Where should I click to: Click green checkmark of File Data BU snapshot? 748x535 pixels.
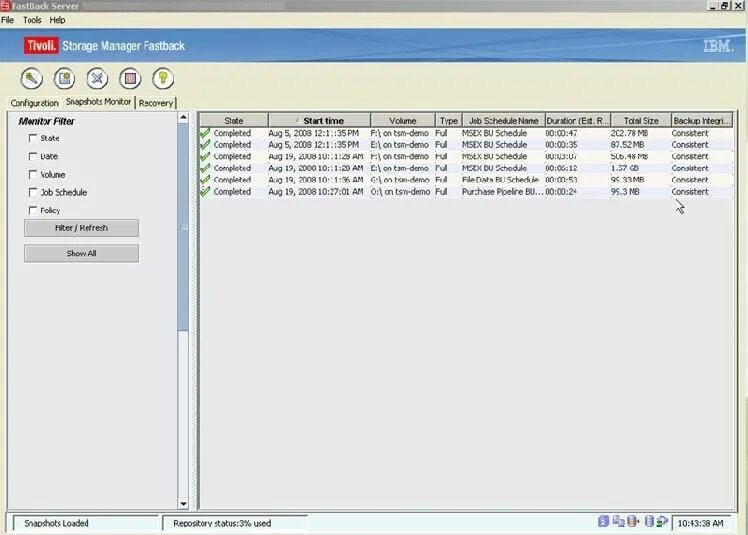coord(205,180)
